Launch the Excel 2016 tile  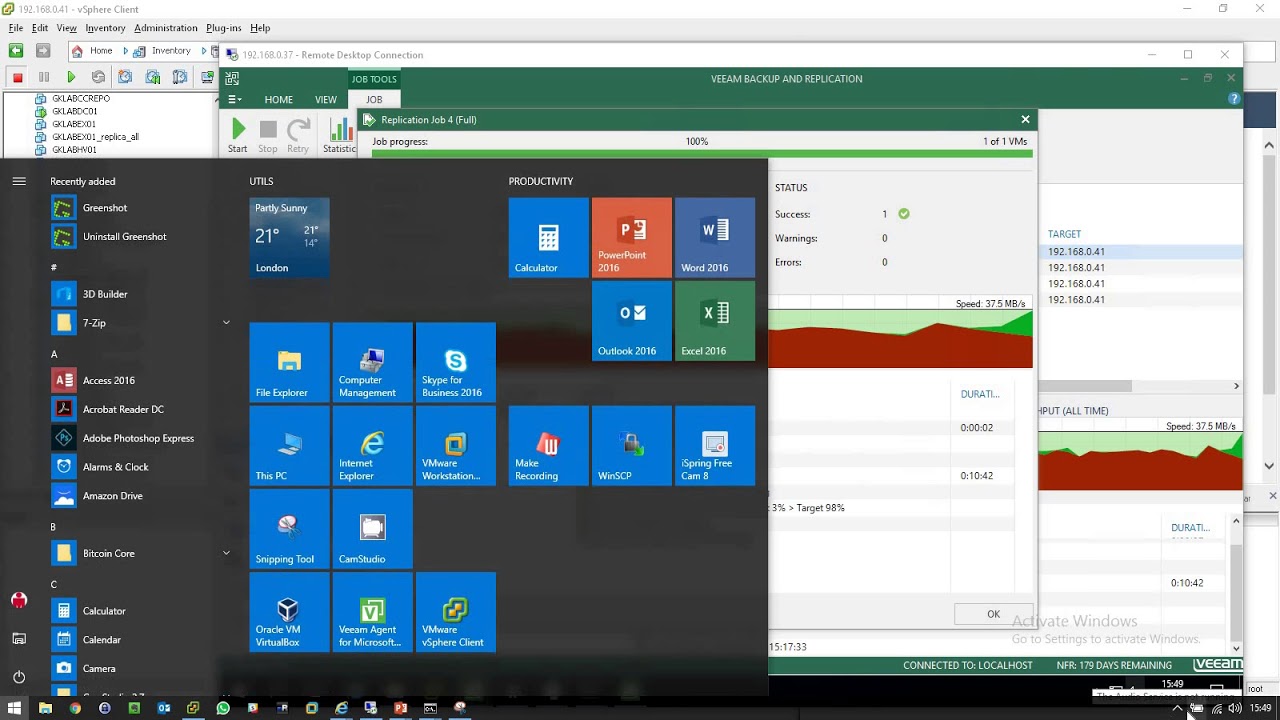tap(714, 321)
